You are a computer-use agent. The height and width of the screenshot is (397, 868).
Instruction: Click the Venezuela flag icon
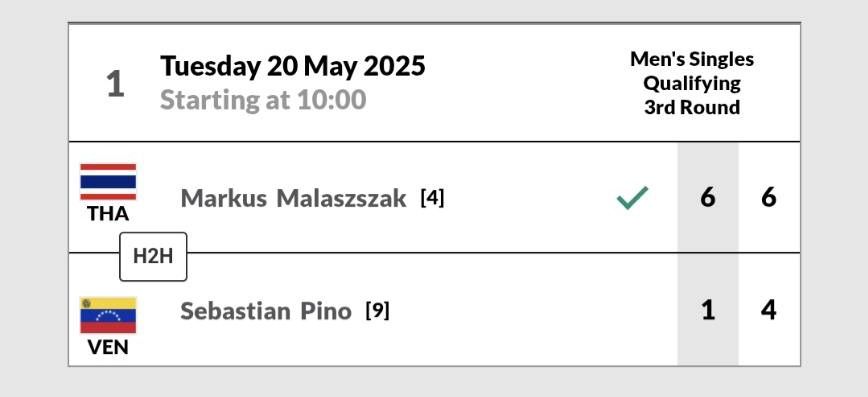point(108,315)
